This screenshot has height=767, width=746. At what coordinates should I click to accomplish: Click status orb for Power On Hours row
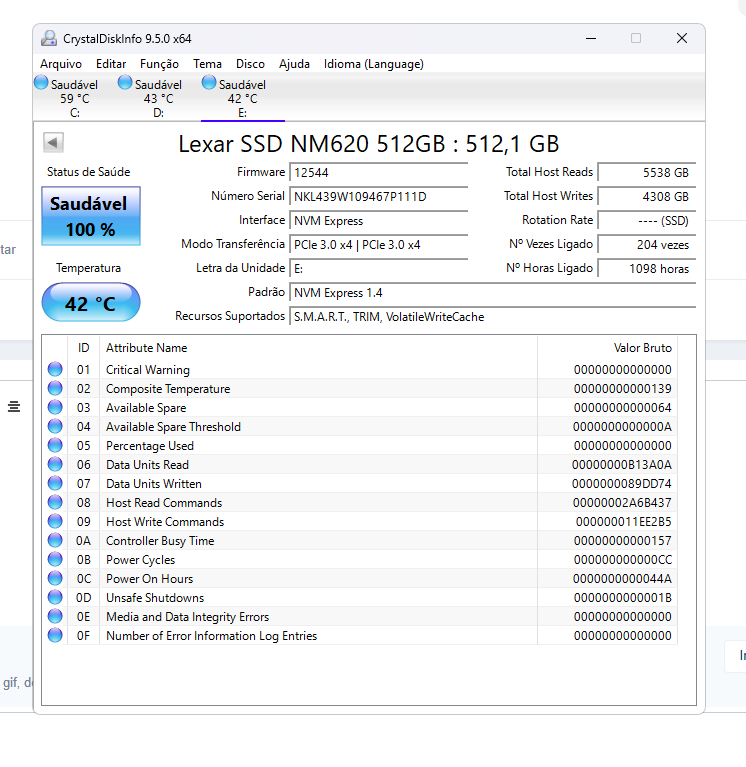(55, 578)
